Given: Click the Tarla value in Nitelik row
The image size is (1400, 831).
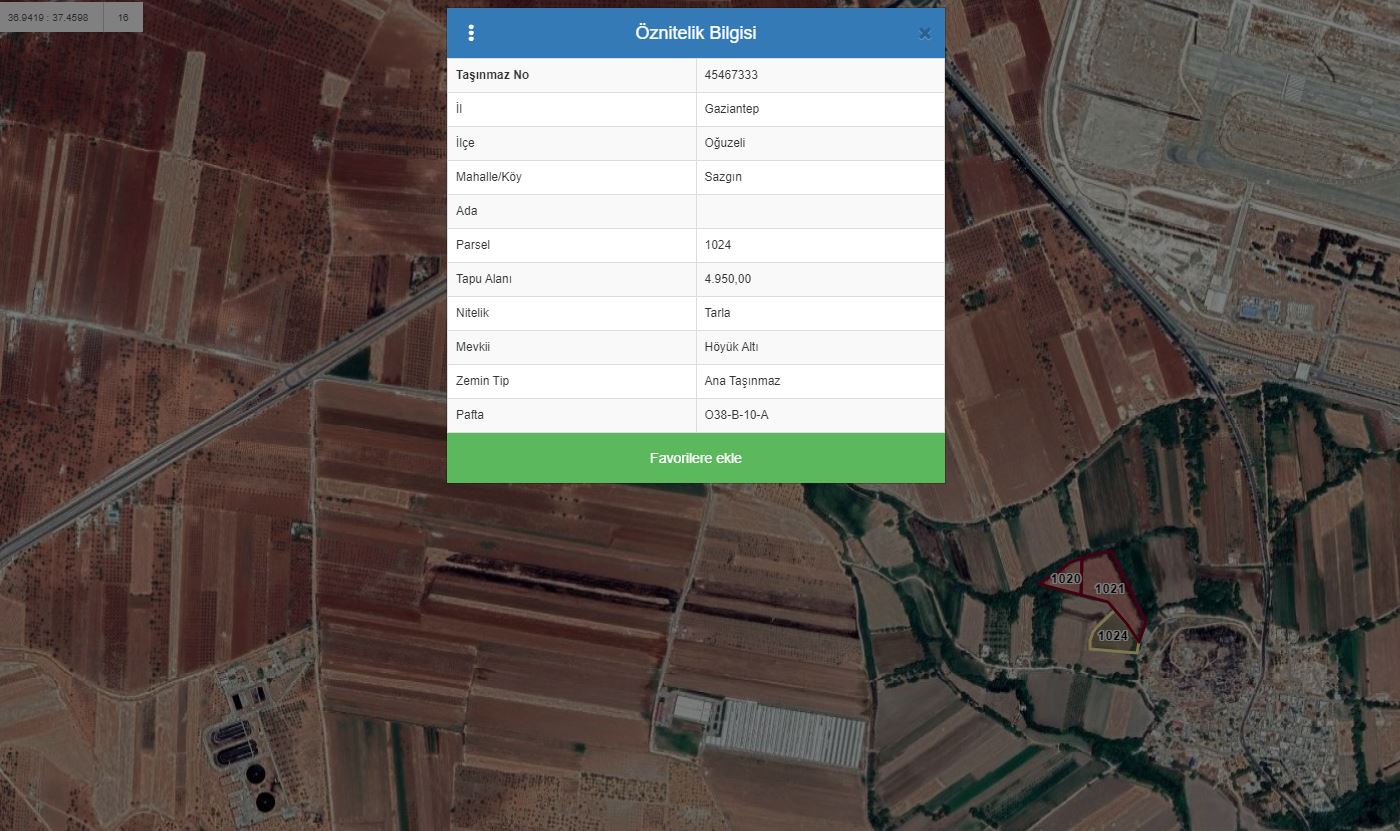Looking at the screenshot, I should (717, 313).
